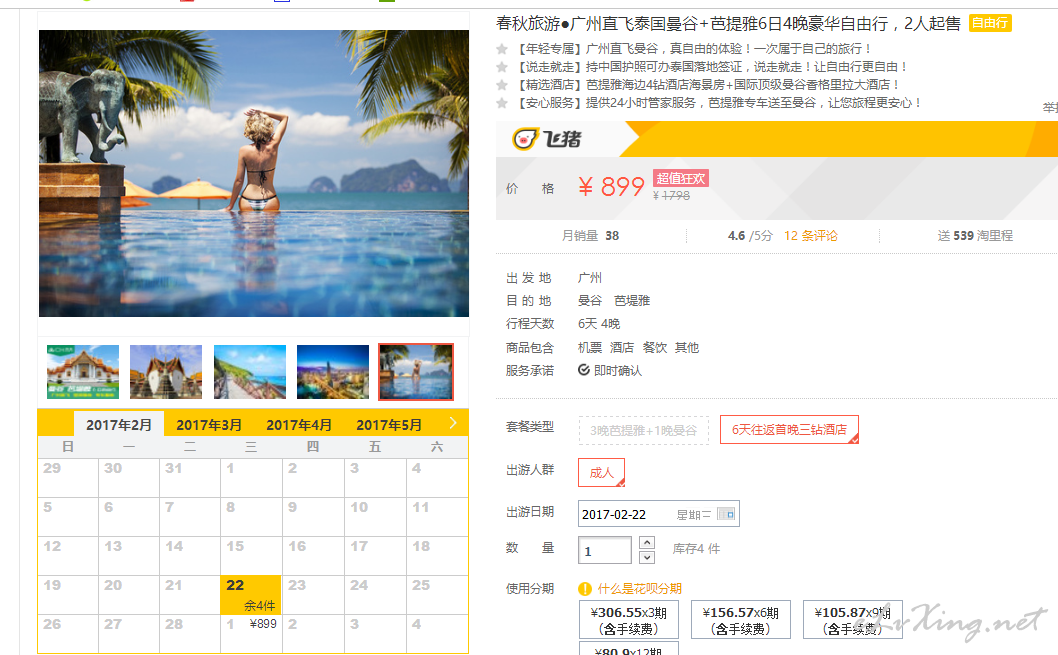Click the 自由行 orange tag
1058x655 pixels.
tap(990, 23)
